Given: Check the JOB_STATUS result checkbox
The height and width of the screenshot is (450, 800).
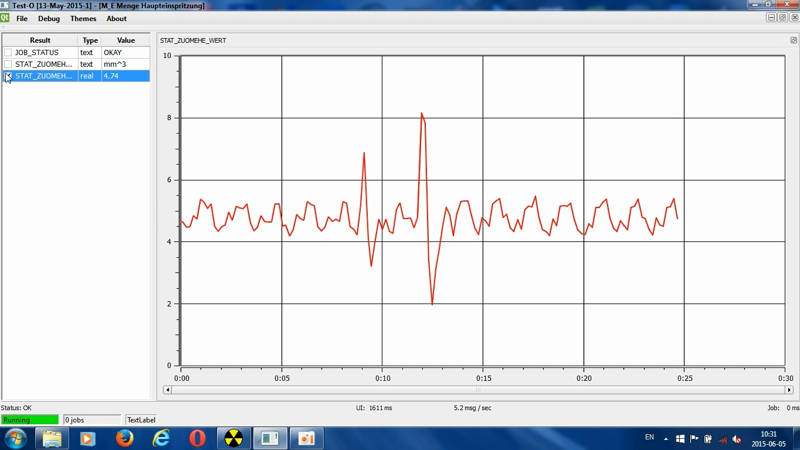Looking at the screenshot, I should 8,53.
